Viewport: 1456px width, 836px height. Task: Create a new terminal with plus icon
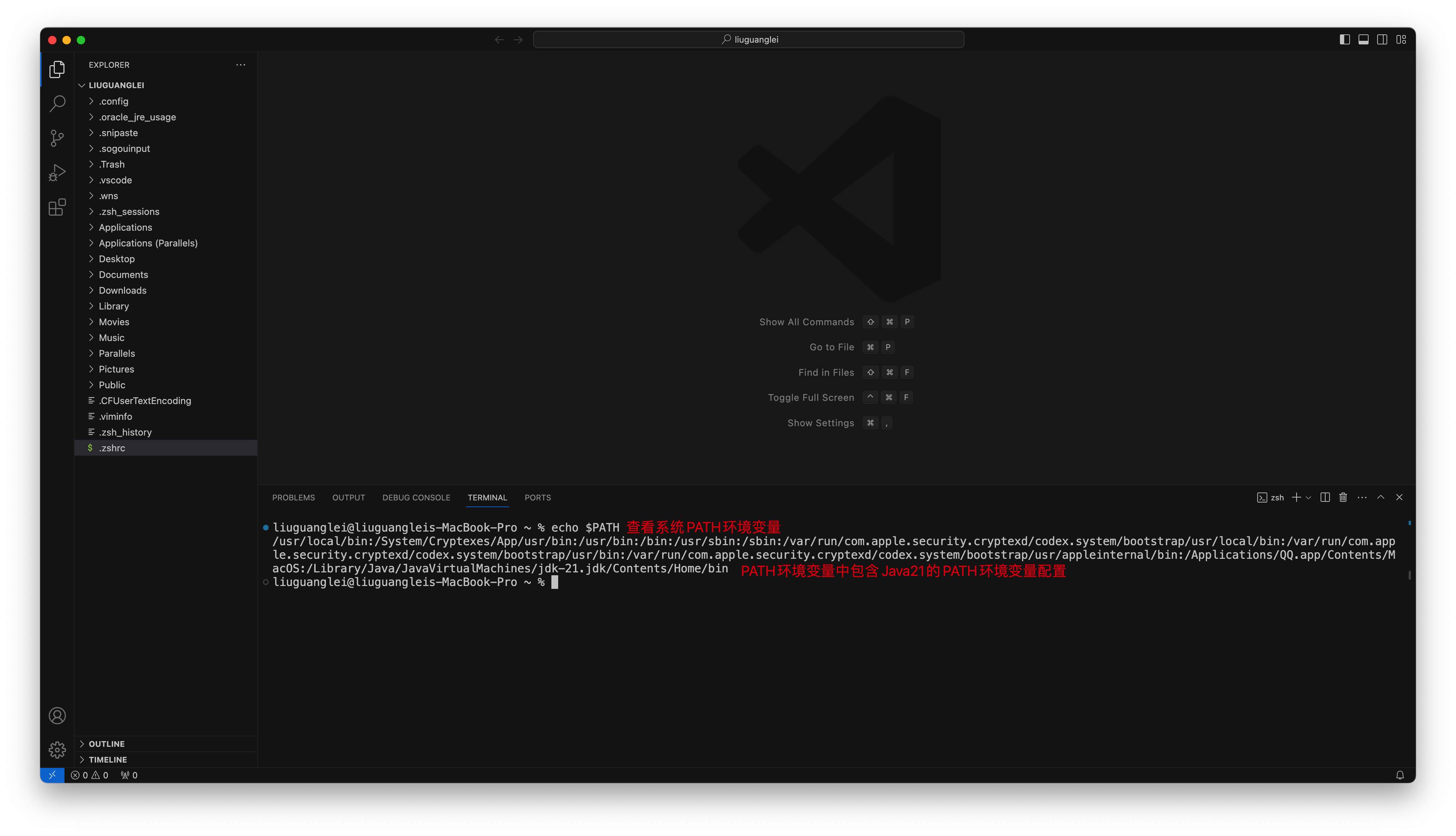pos(1296,497)
